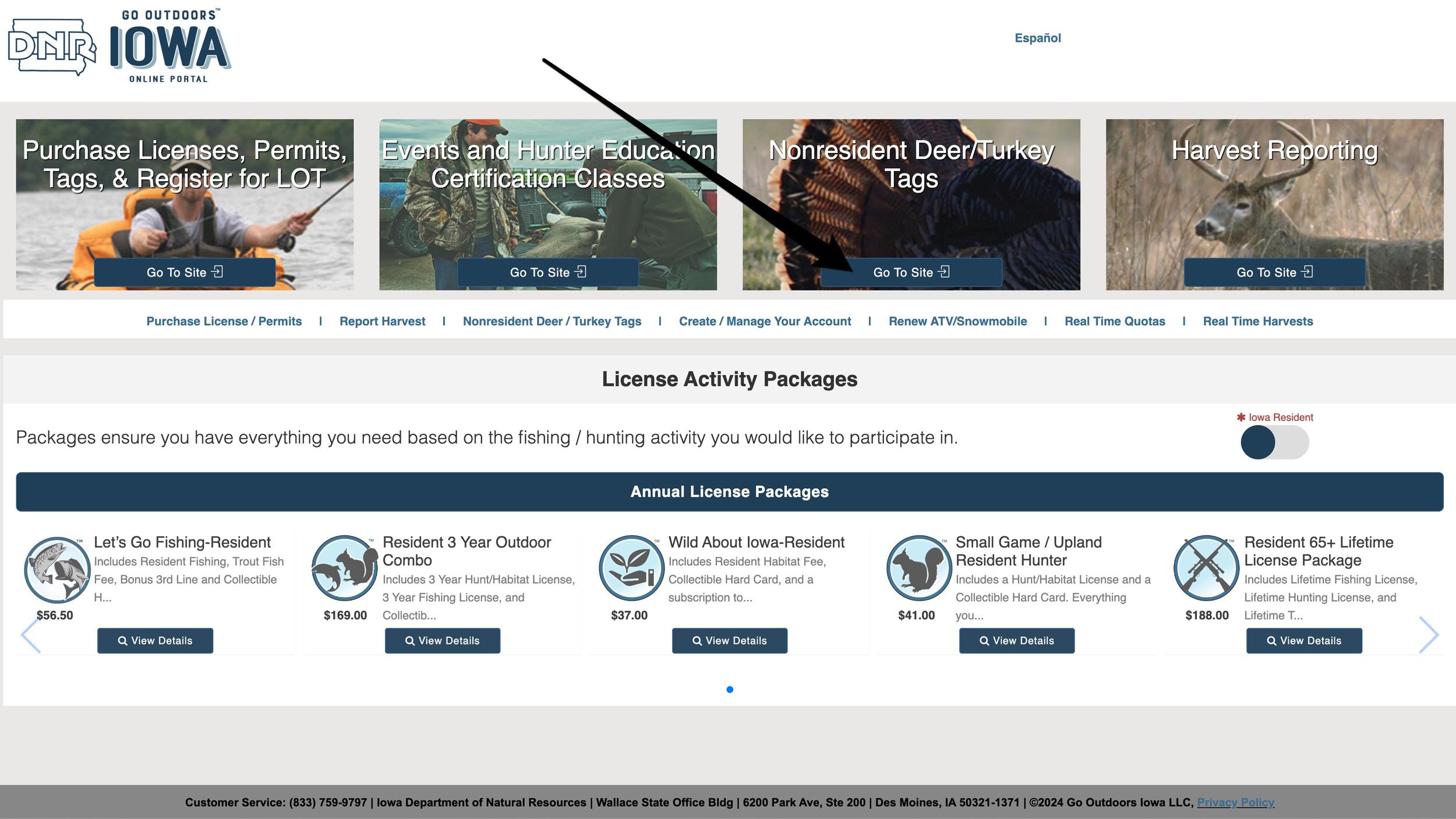Open the Privacy Policy link
This screenshot has width=1456, height=819.
(1235, 802)
